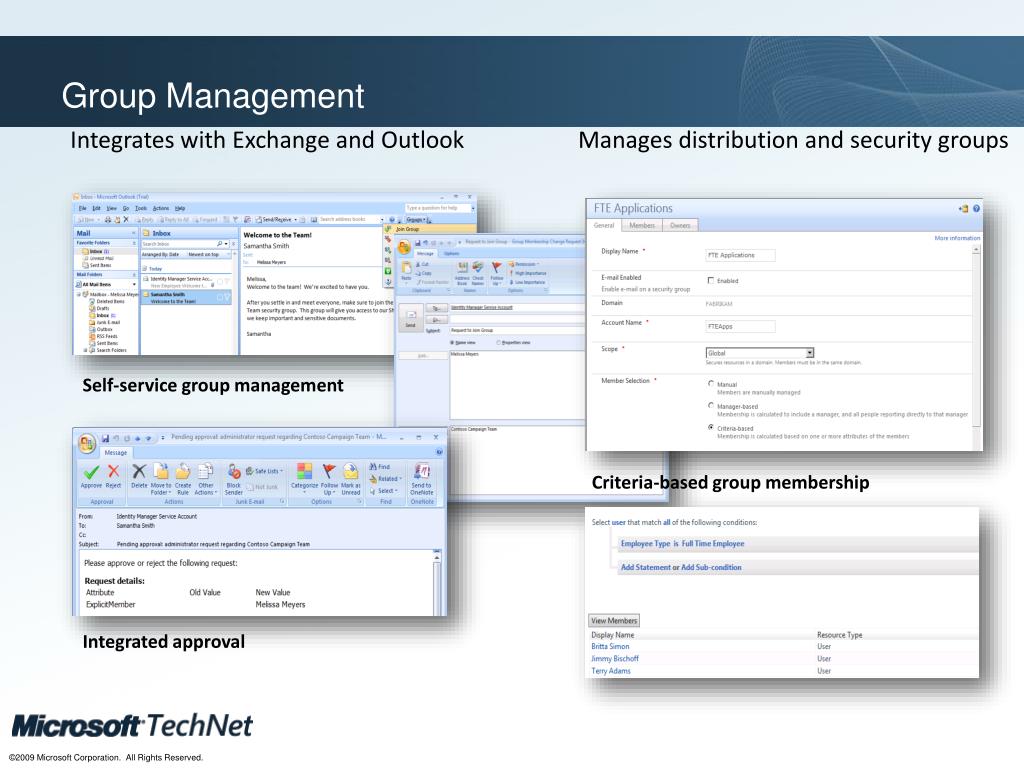
Task: Select the Name view radio button
Action: [452, 342]
